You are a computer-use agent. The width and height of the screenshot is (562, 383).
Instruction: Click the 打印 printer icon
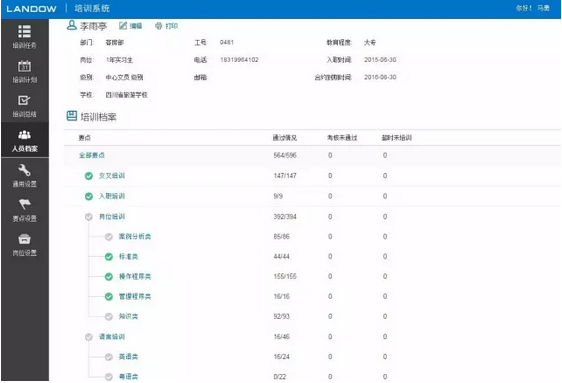(158, 26)
